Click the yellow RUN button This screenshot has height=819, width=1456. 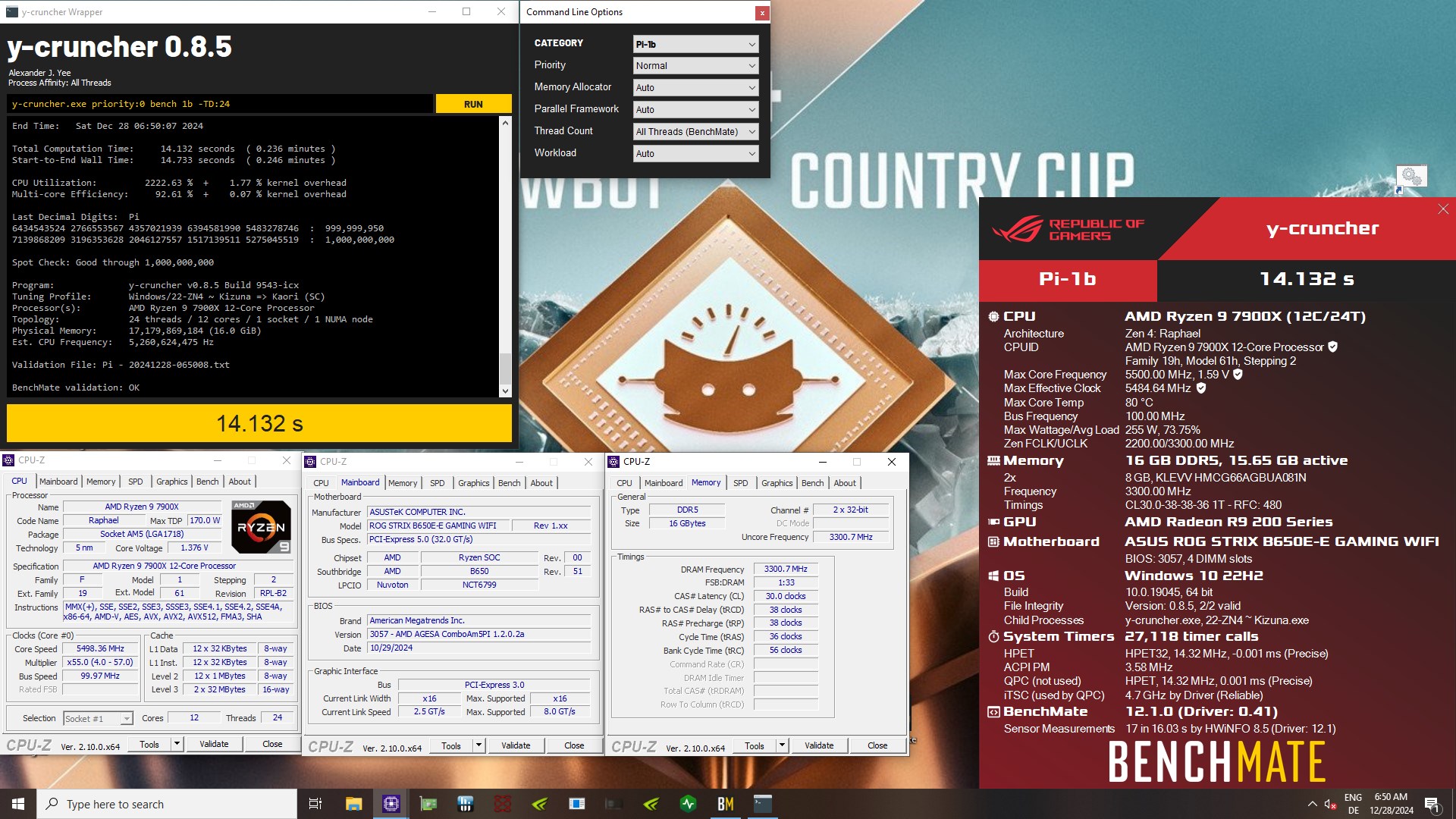pos(473,104)
